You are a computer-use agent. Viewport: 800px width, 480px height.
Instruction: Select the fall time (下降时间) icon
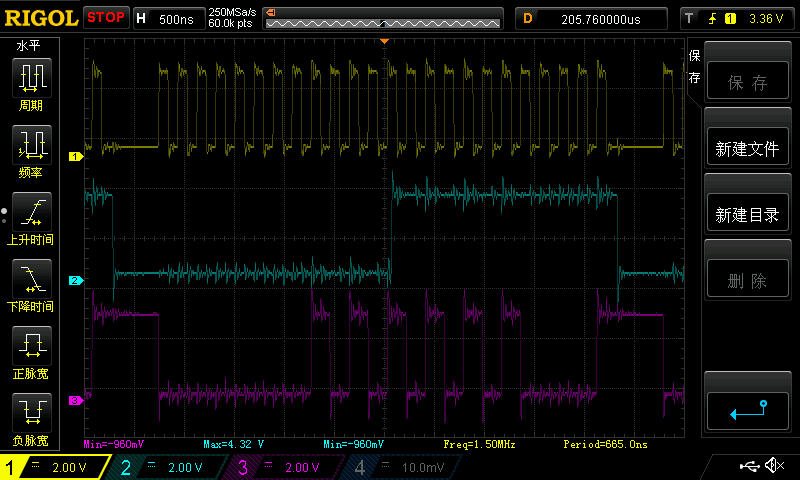[x=32, y=279]
